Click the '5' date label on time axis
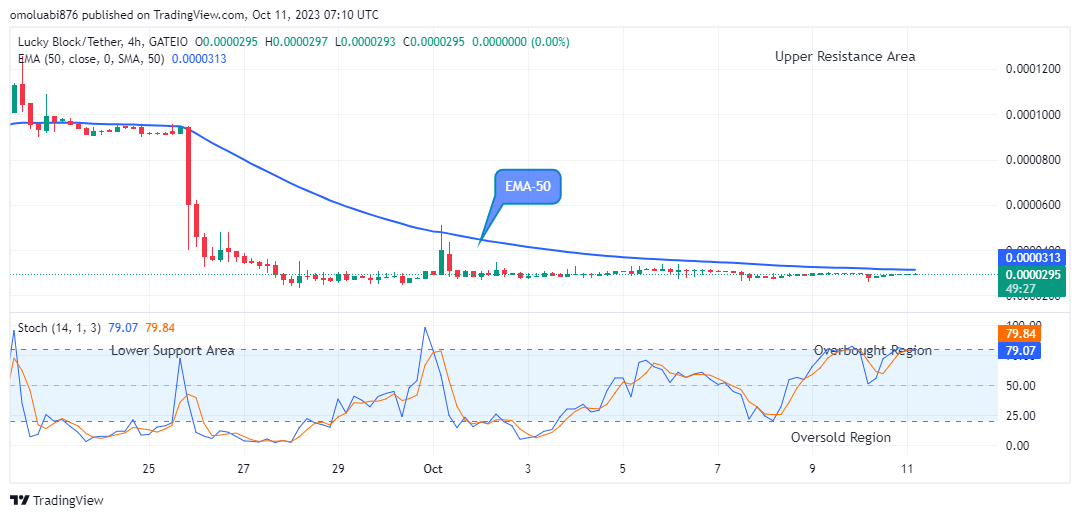 click(x=623, y=469)
